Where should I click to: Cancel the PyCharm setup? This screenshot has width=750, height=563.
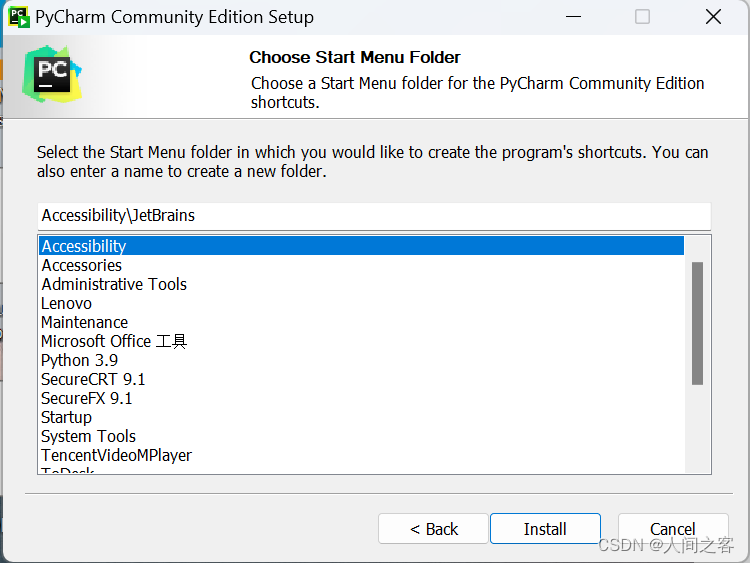click(673, 529)
